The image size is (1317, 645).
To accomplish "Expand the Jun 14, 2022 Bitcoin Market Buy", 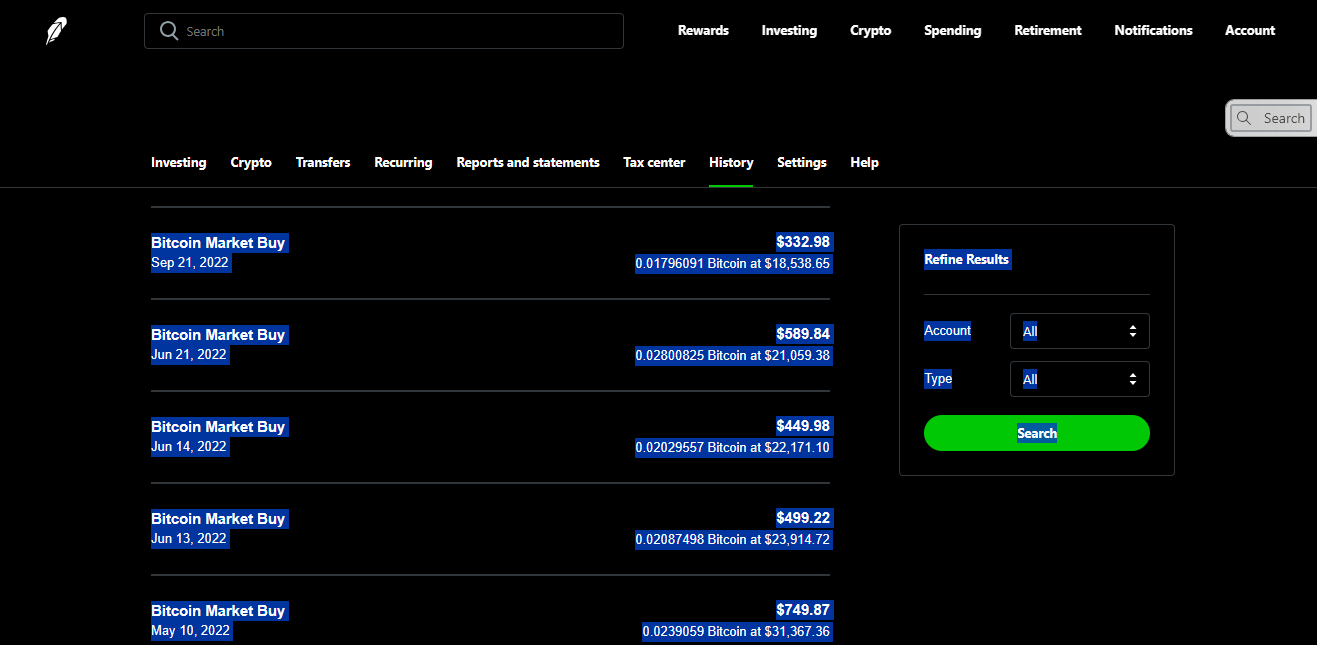I will pyautogui.click(x=490, y=437).
